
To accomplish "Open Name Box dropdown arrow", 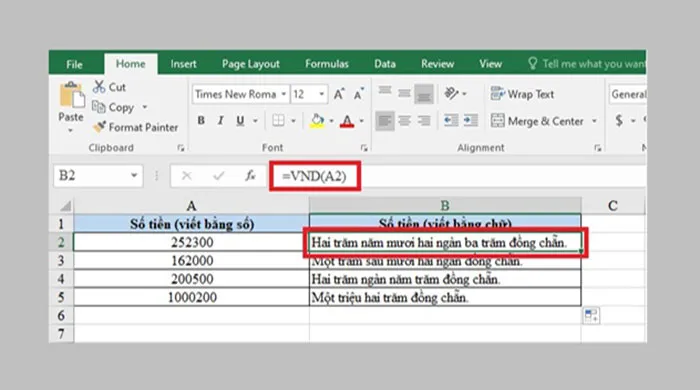I will point(134,176).
